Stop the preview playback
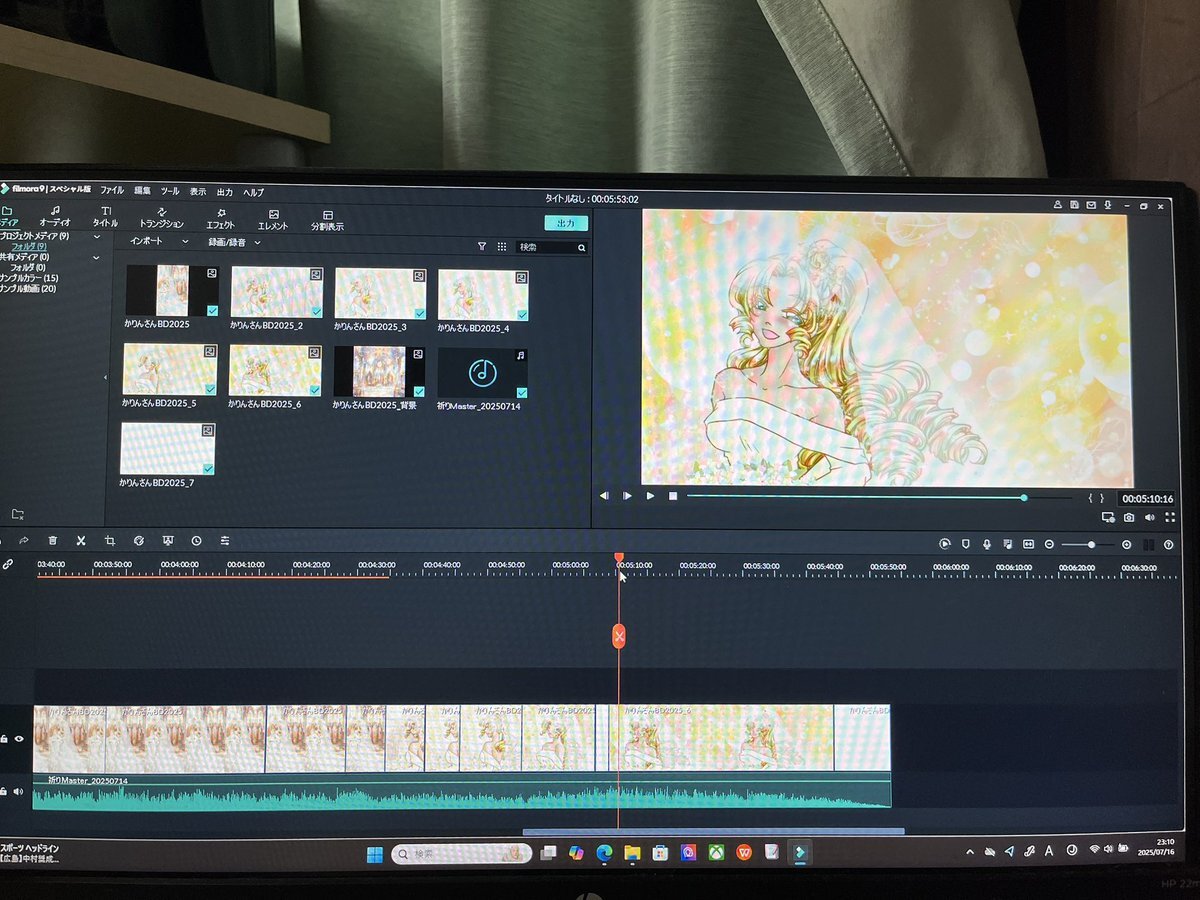This screenshot has height=900, width=1200. click(673, 496)
